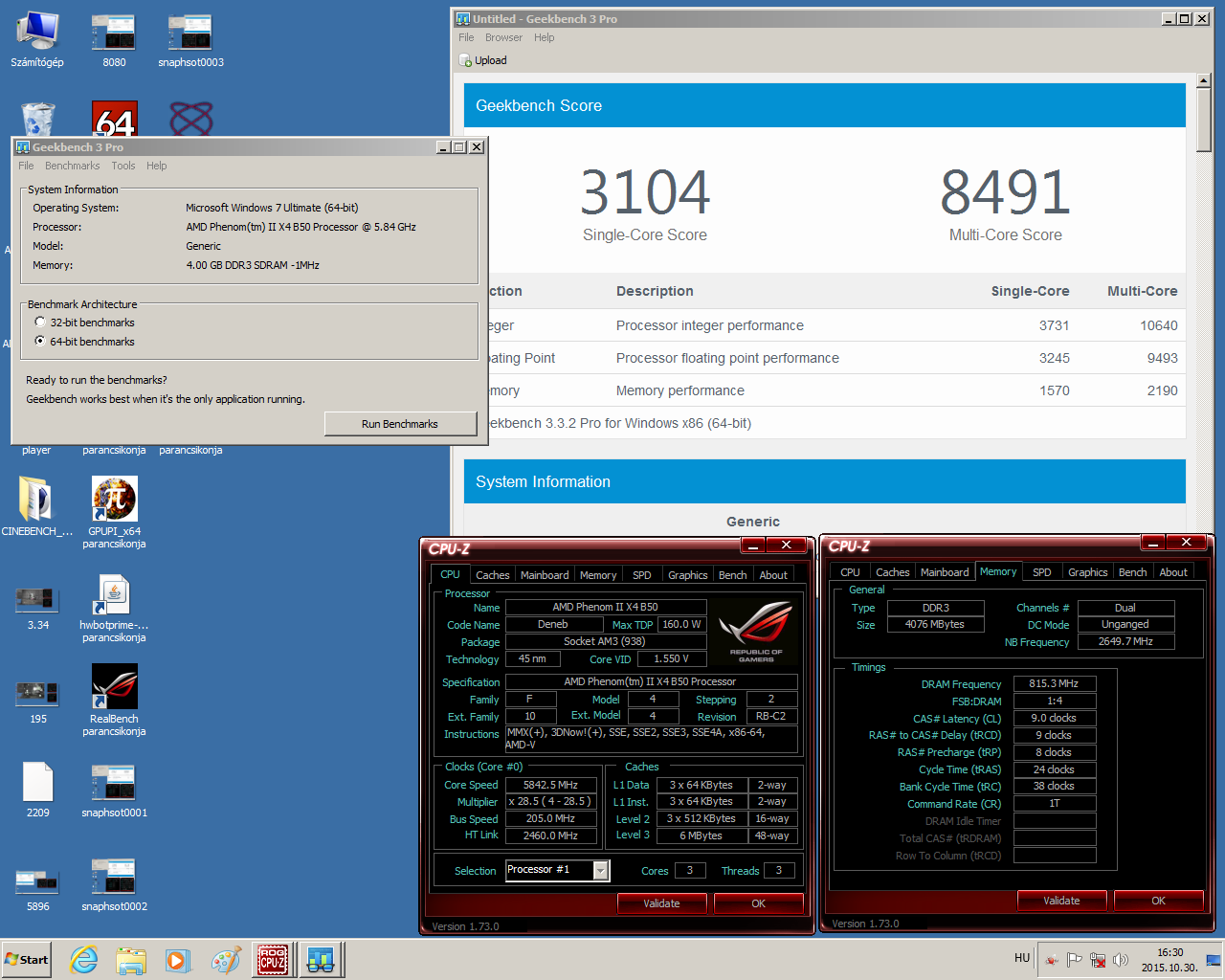
Task: Open the AIDA64 desktop icon
Action: 115,119
